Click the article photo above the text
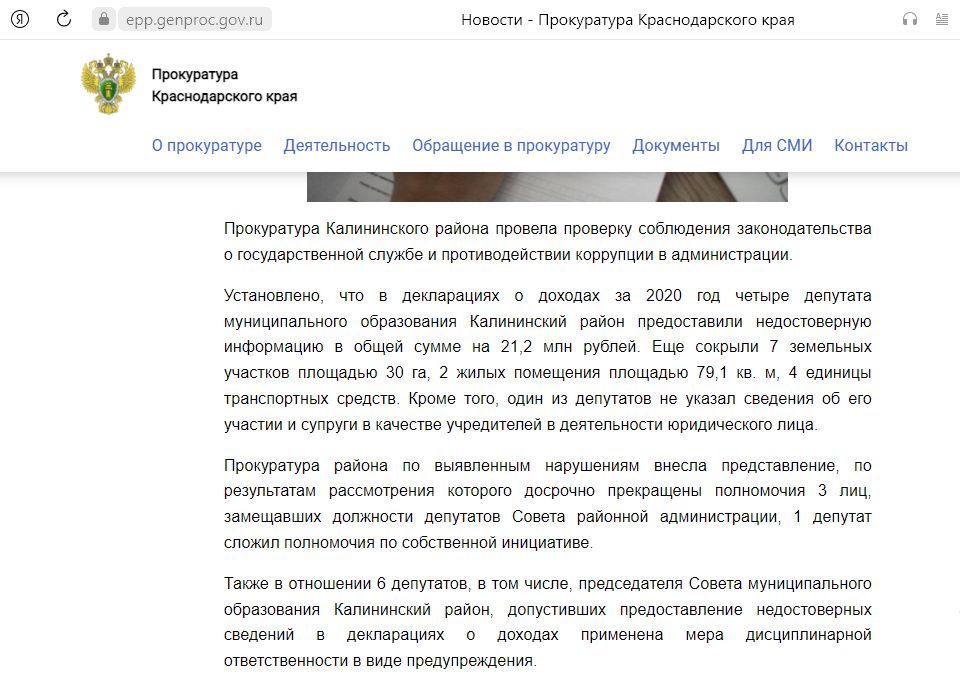Image resolution: width=960 pixels, height=685 pixels. [547, 187]
